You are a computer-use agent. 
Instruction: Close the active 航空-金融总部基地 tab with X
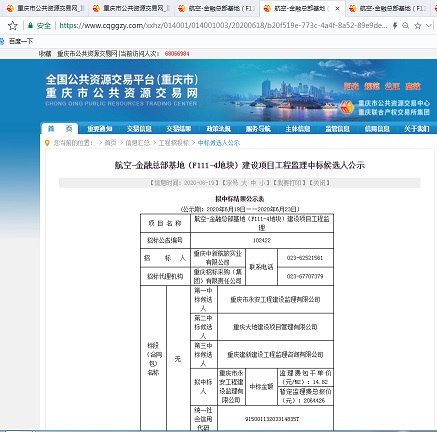click(x=337, y=9)
